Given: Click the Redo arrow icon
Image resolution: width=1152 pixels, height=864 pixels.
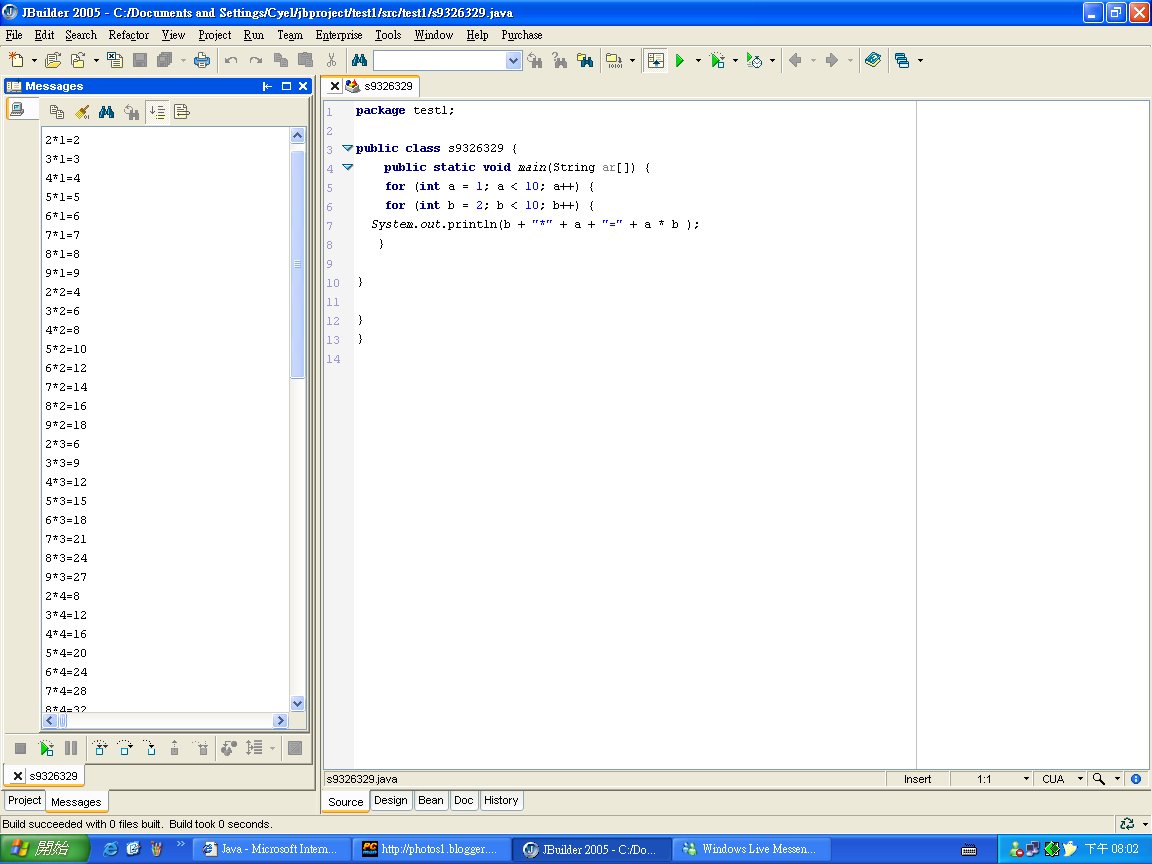Looking at the screenshot, I should tap(256, 60).
